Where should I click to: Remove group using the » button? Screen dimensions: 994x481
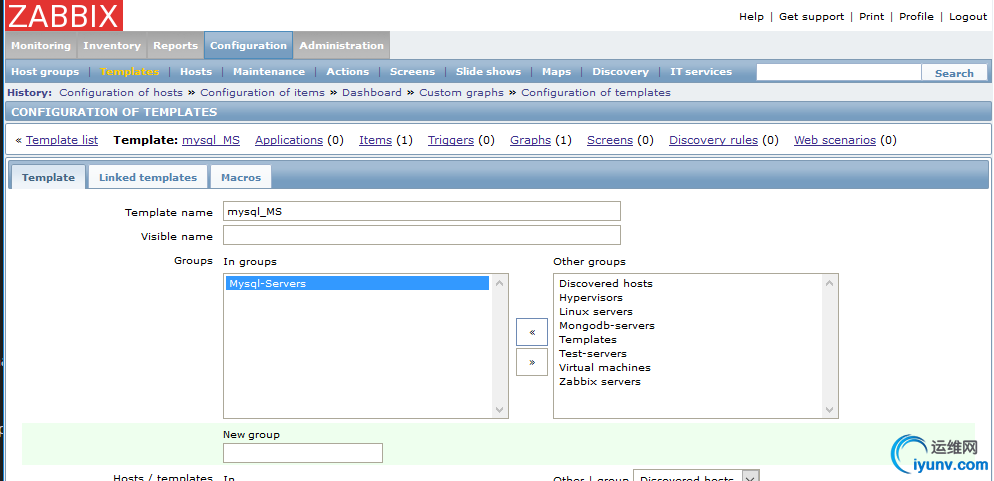point(532,362)
